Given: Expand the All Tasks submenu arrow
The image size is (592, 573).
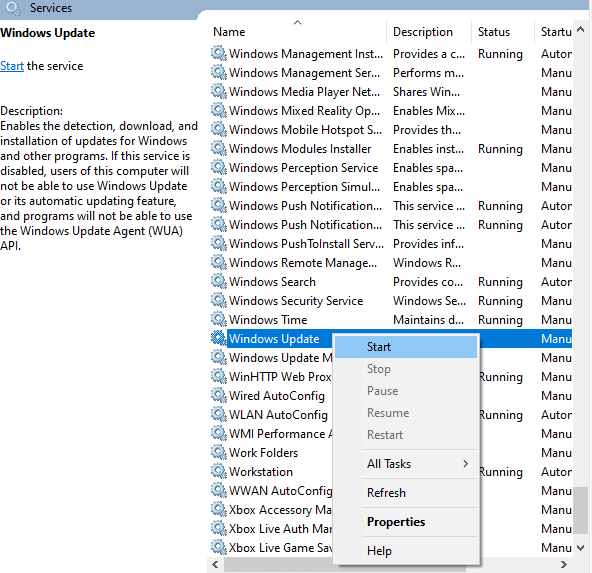Looking at the screenshot, I should coord(466,464).
